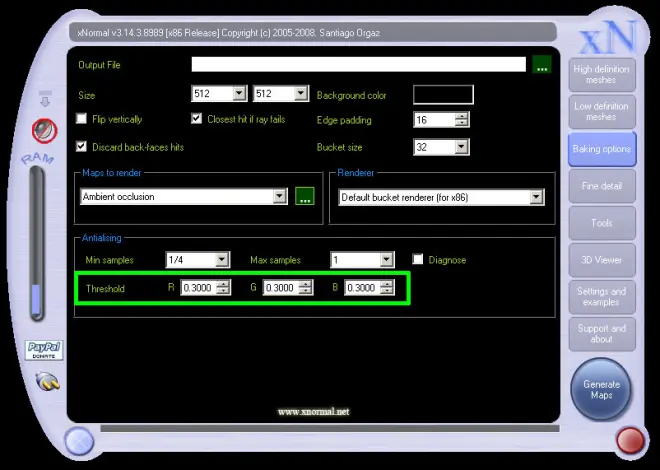660x470 pixels.
Task: Open the Tools tab
Action: (601, 223)
